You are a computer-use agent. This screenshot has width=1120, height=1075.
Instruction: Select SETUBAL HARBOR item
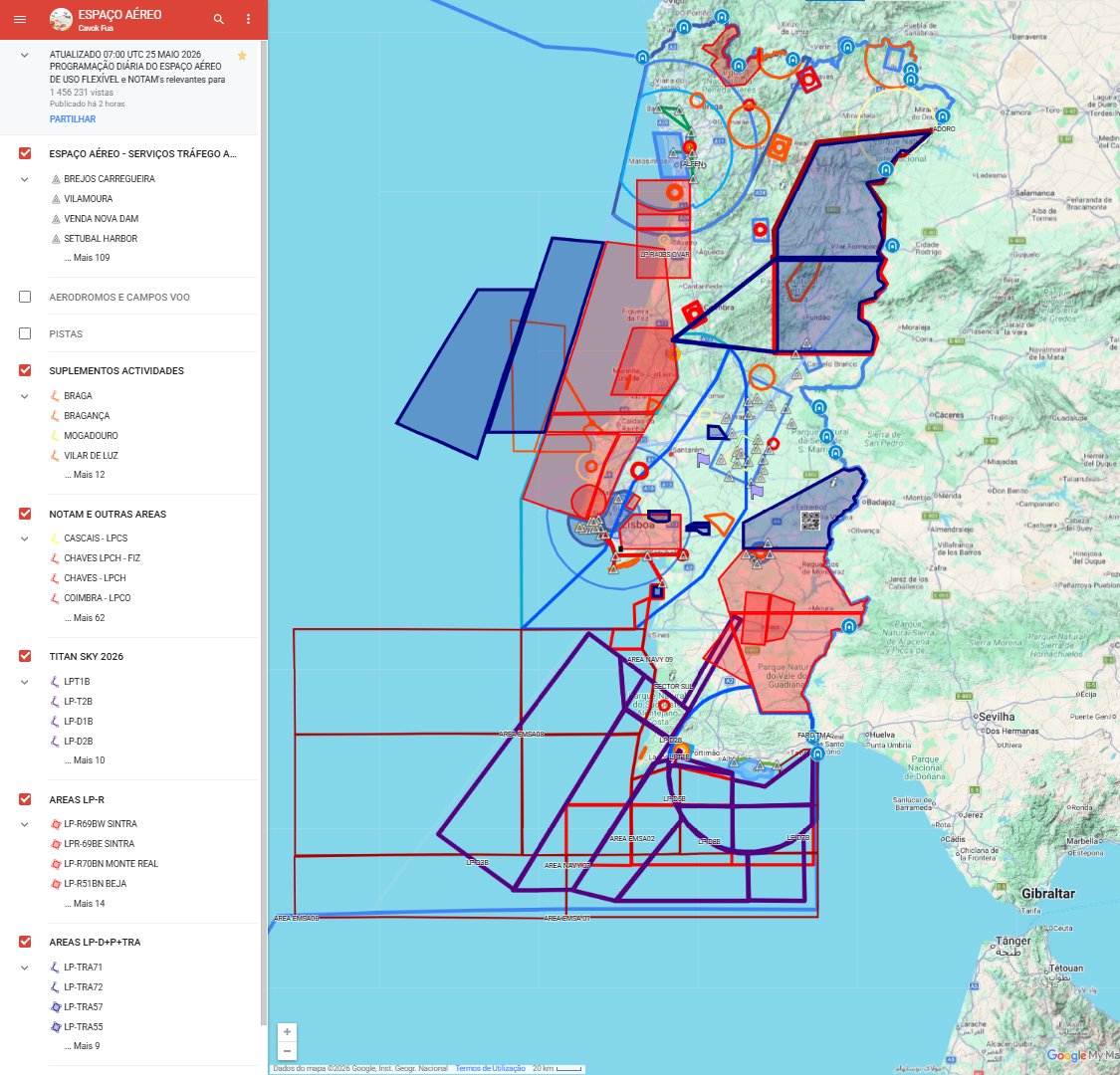click(x=101, y=239)
